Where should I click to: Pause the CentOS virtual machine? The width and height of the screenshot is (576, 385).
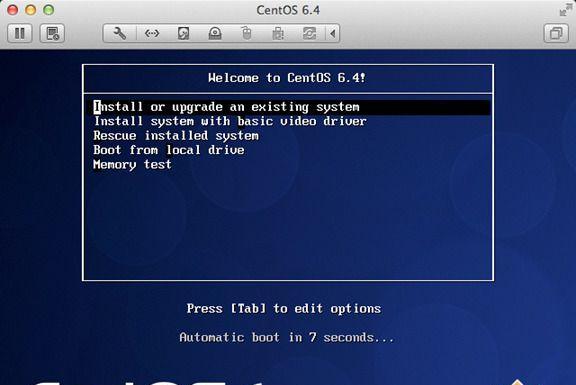point(20,33)
